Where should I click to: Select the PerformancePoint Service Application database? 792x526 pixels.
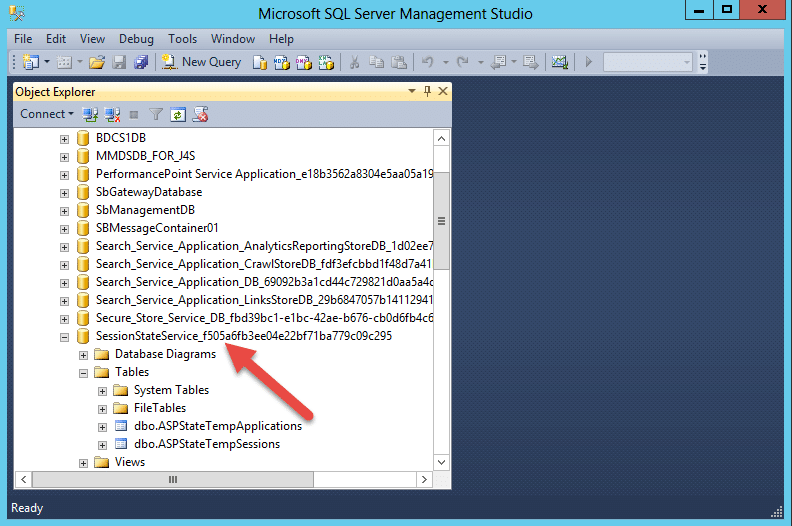pyautogui.click(x=264, y=174)
